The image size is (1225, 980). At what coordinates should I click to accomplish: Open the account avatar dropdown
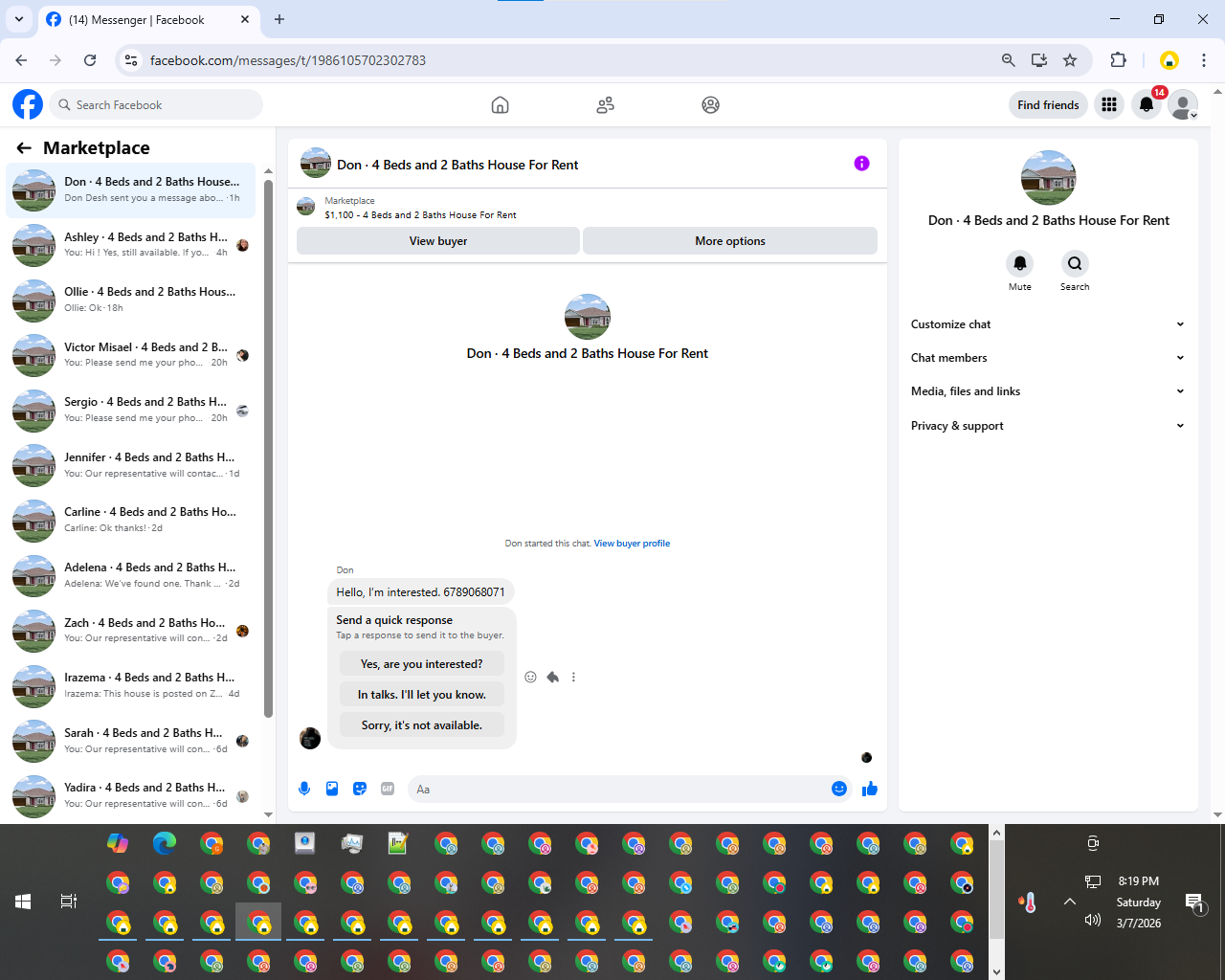[x=1184, y=105]
